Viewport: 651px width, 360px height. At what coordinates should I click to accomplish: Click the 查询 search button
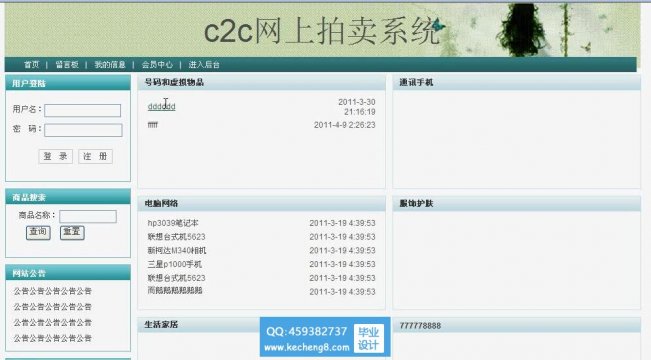click(x=38, y=232)
